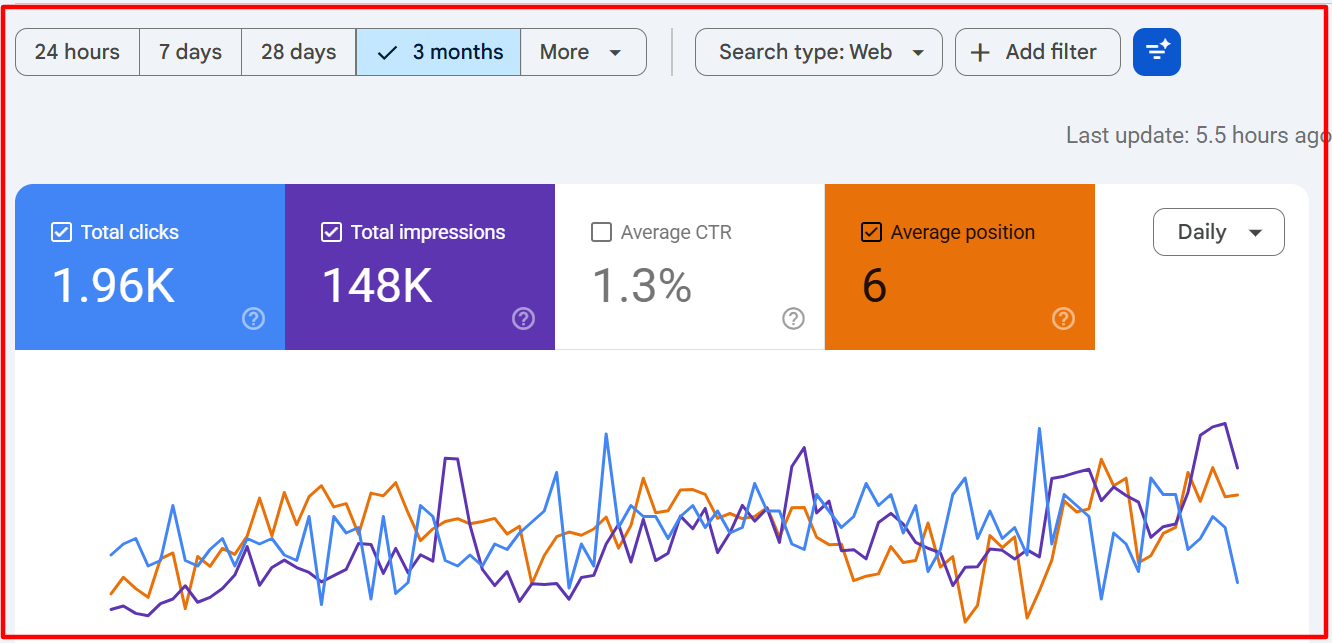Click the average position value 6
The width and height of the screenshot is (1332, 643).
(874, 286)
